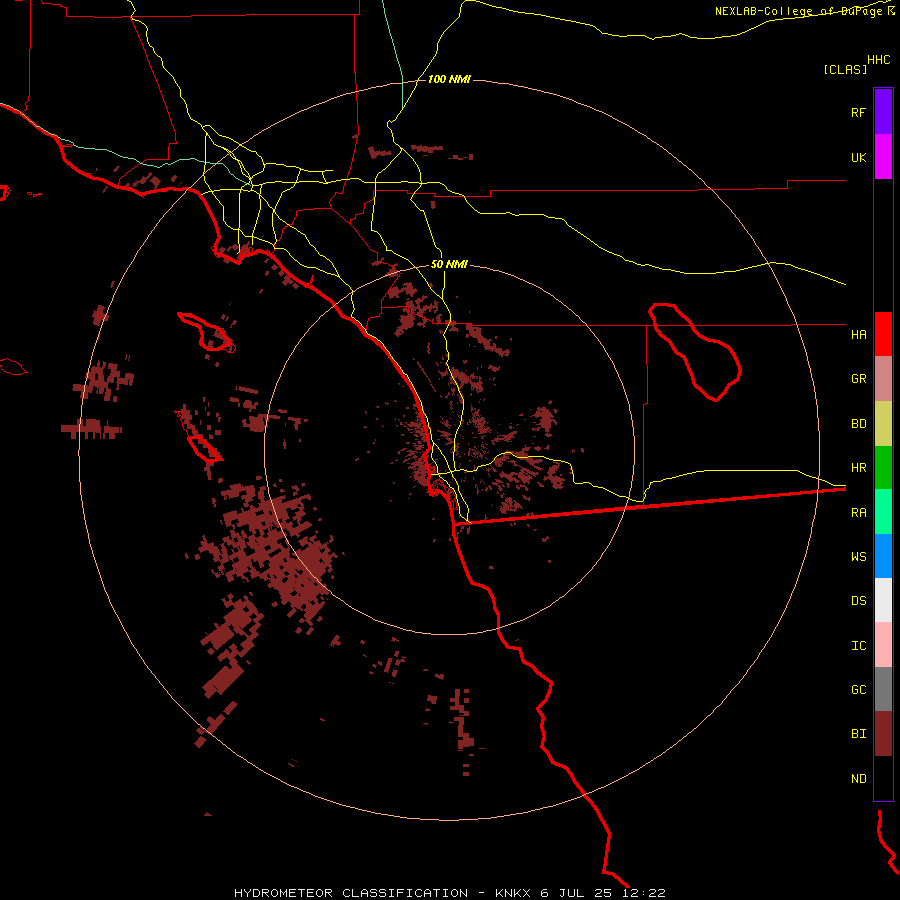Image resolution: width=900 pixels, height=900 pixels.
Task: Click the BD legend label
Action: pos(858,424)
